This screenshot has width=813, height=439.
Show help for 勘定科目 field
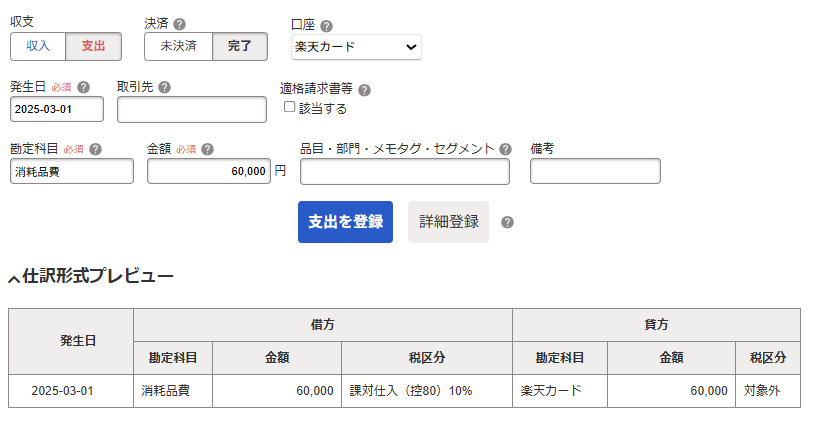95,149
